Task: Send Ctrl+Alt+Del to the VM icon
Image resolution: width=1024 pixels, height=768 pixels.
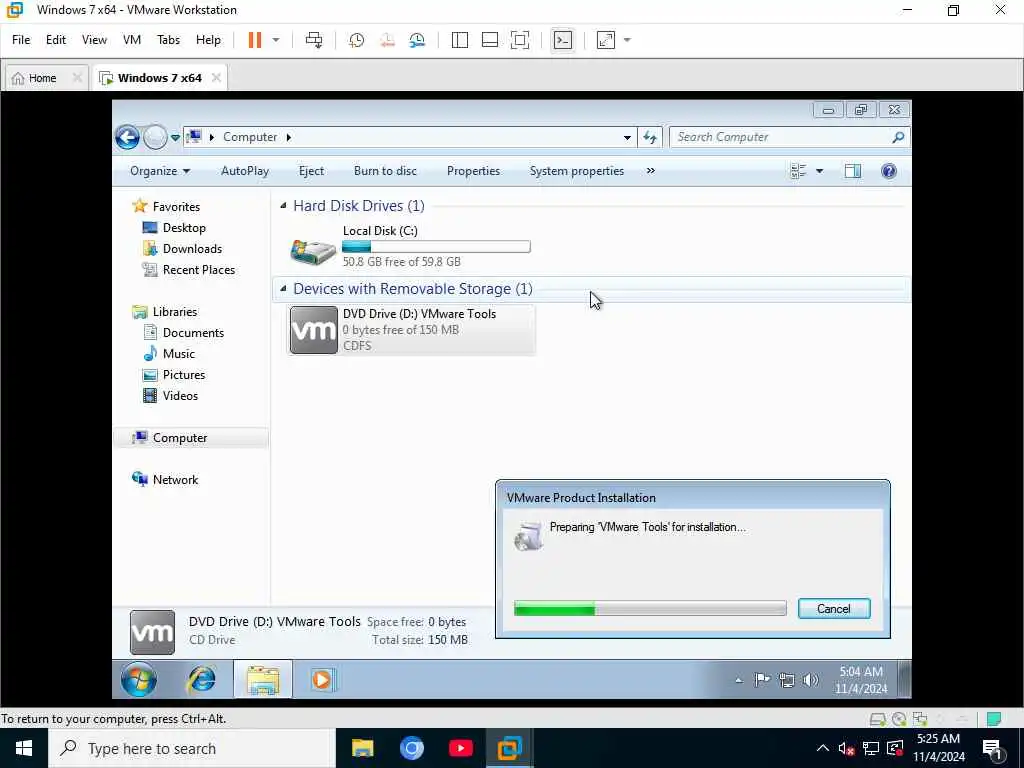Action: point(314,40)
